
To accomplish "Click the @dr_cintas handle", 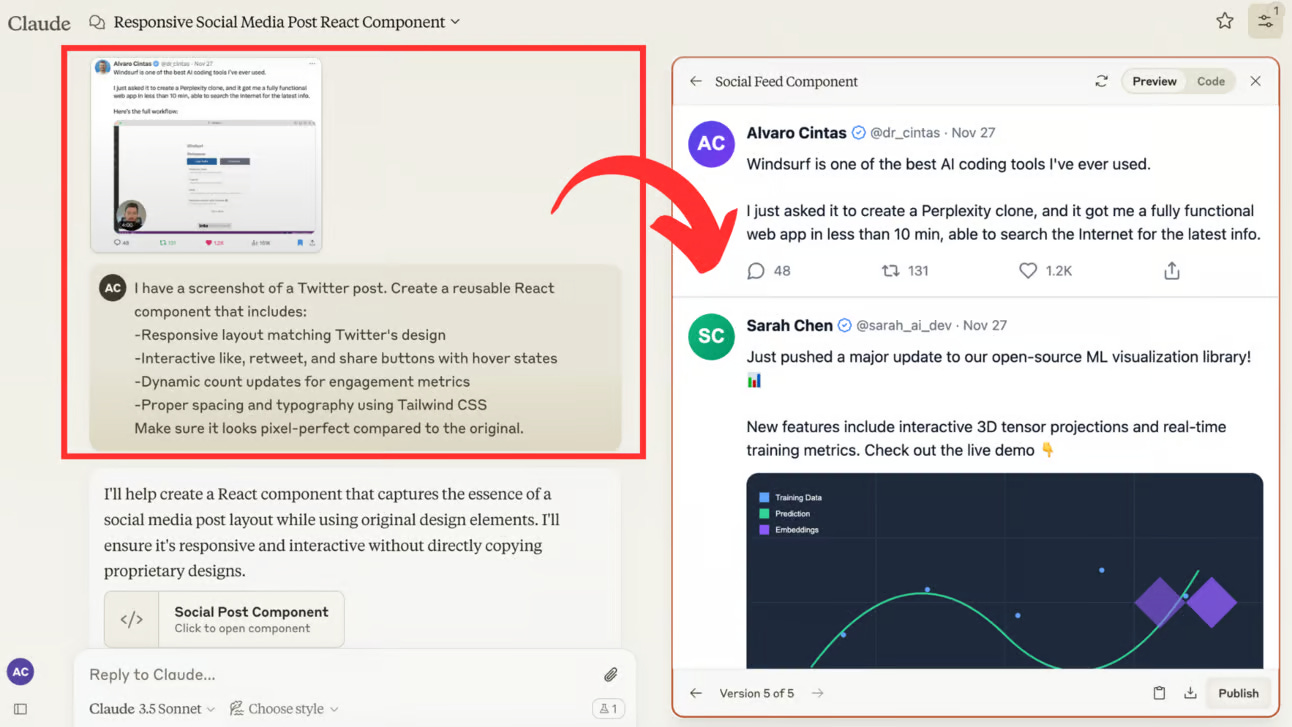I will (905, 132).
